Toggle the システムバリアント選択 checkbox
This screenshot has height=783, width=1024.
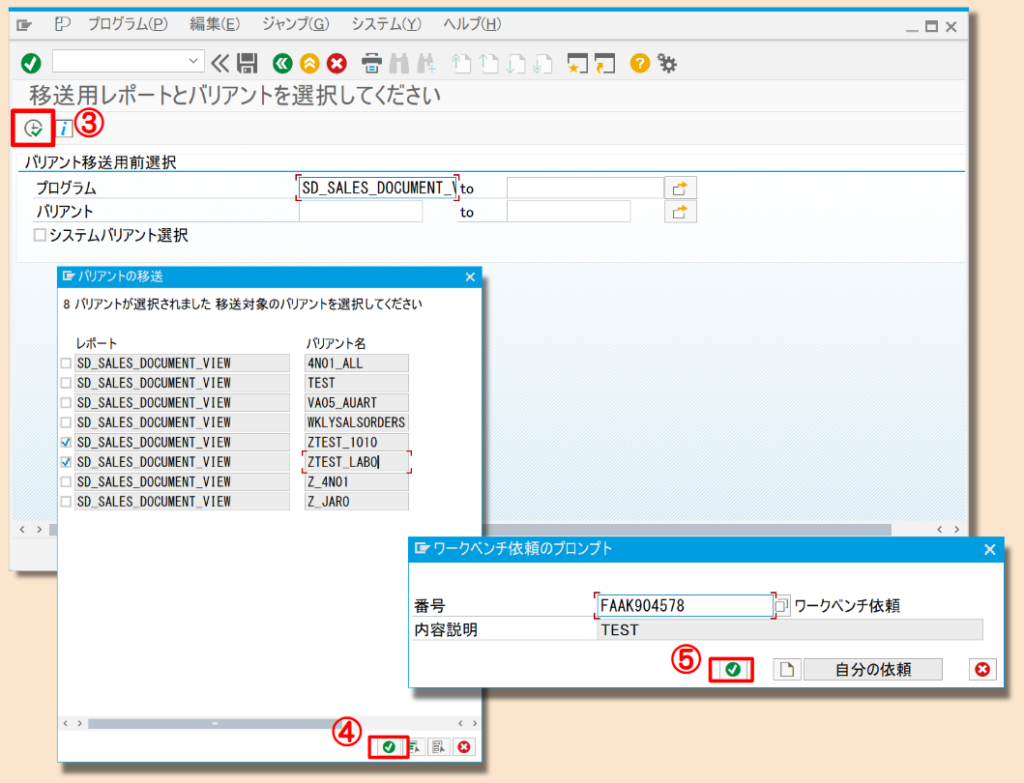coord(40,234)
